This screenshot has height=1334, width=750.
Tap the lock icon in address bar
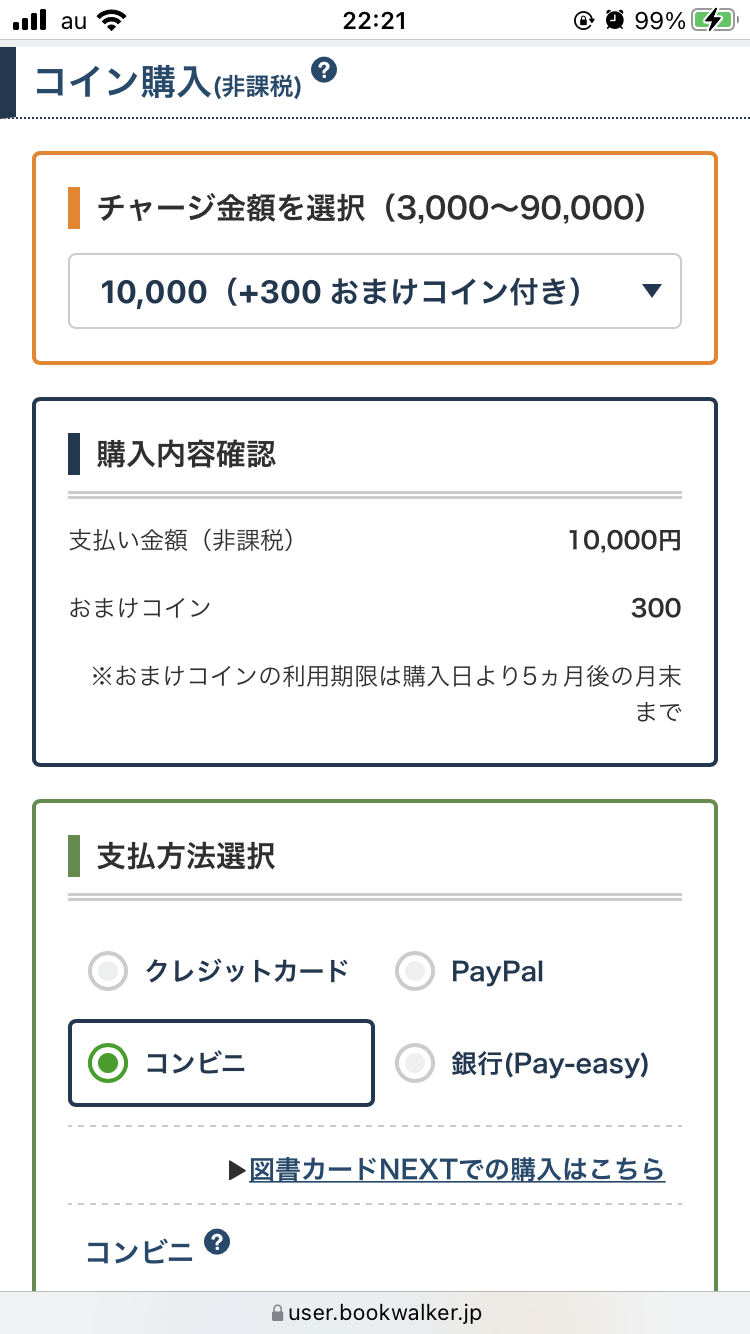(277, 1313)
